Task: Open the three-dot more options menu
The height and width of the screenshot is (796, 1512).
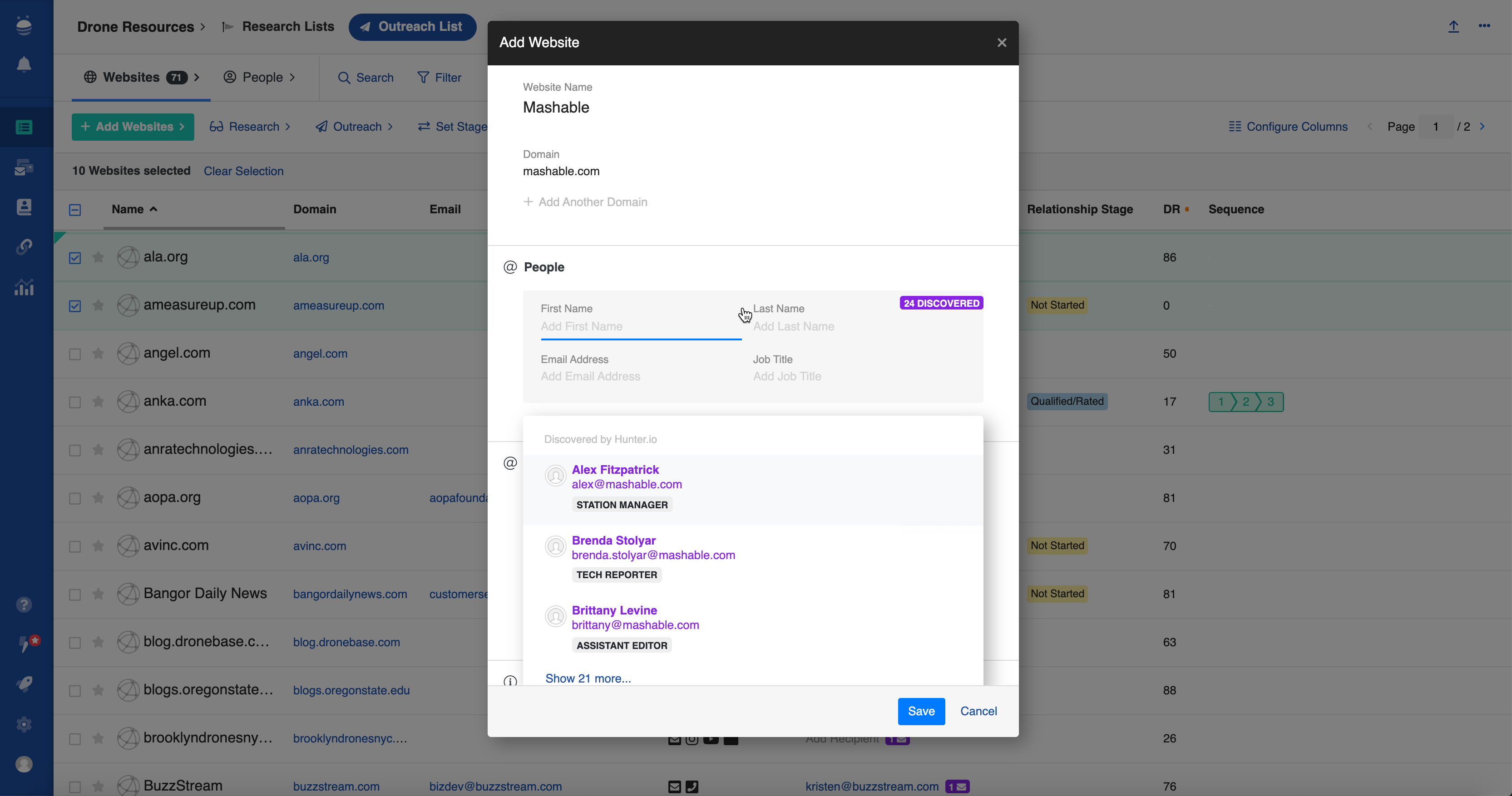Action: 1484,26
